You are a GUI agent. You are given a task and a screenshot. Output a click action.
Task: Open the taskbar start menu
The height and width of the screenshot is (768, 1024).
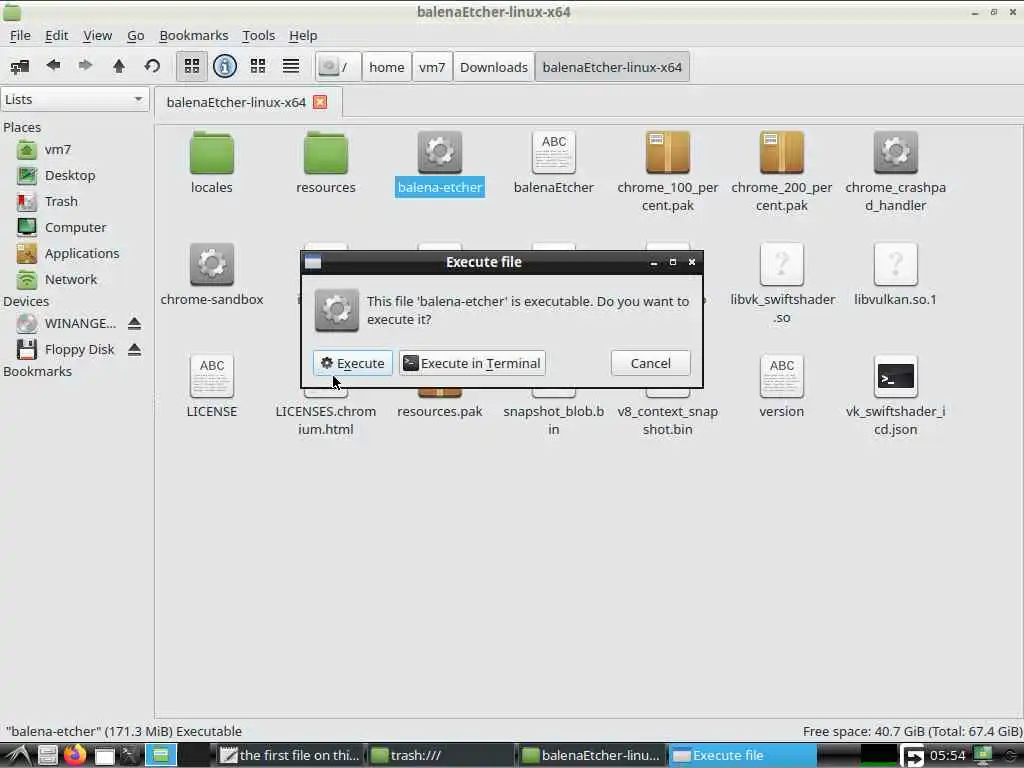18,756
